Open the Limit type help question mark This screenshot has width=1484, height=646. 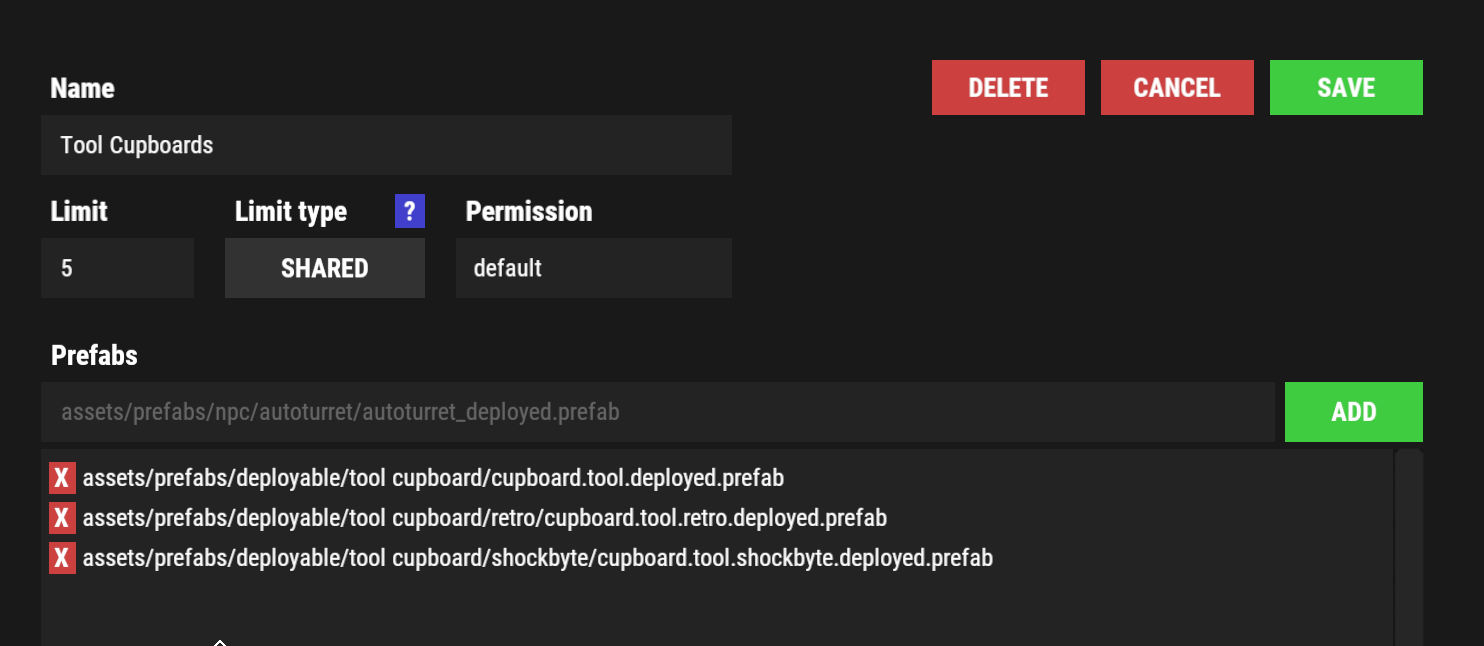tap(410, 211)
